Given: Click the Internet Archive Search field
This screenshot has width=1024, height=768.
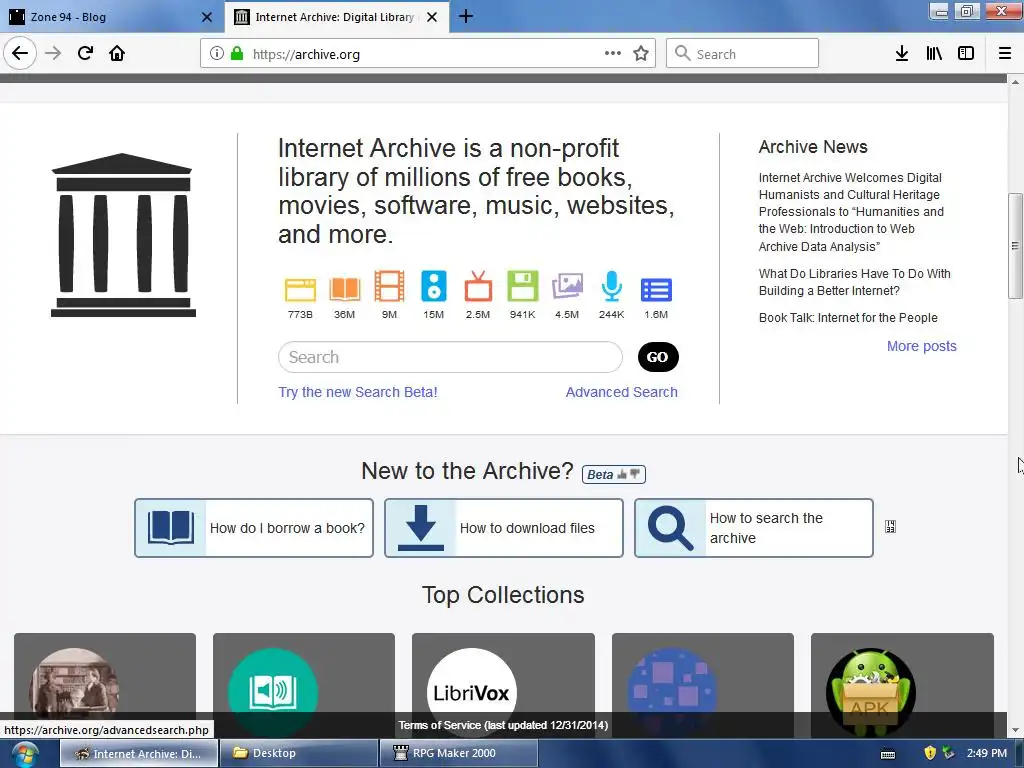Looking at the screenshot, I should tap(450, 357).
